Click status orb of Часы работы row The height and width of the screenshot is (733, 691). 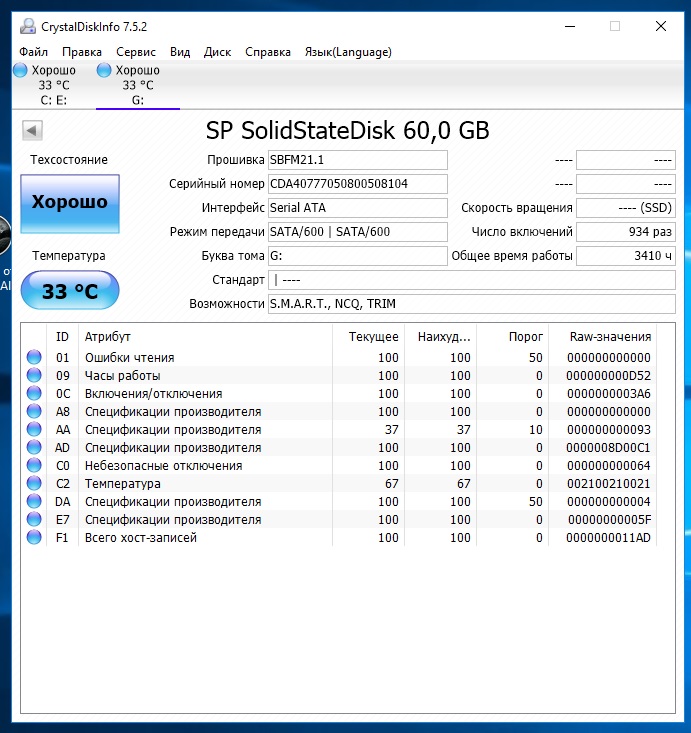[34, 376]
